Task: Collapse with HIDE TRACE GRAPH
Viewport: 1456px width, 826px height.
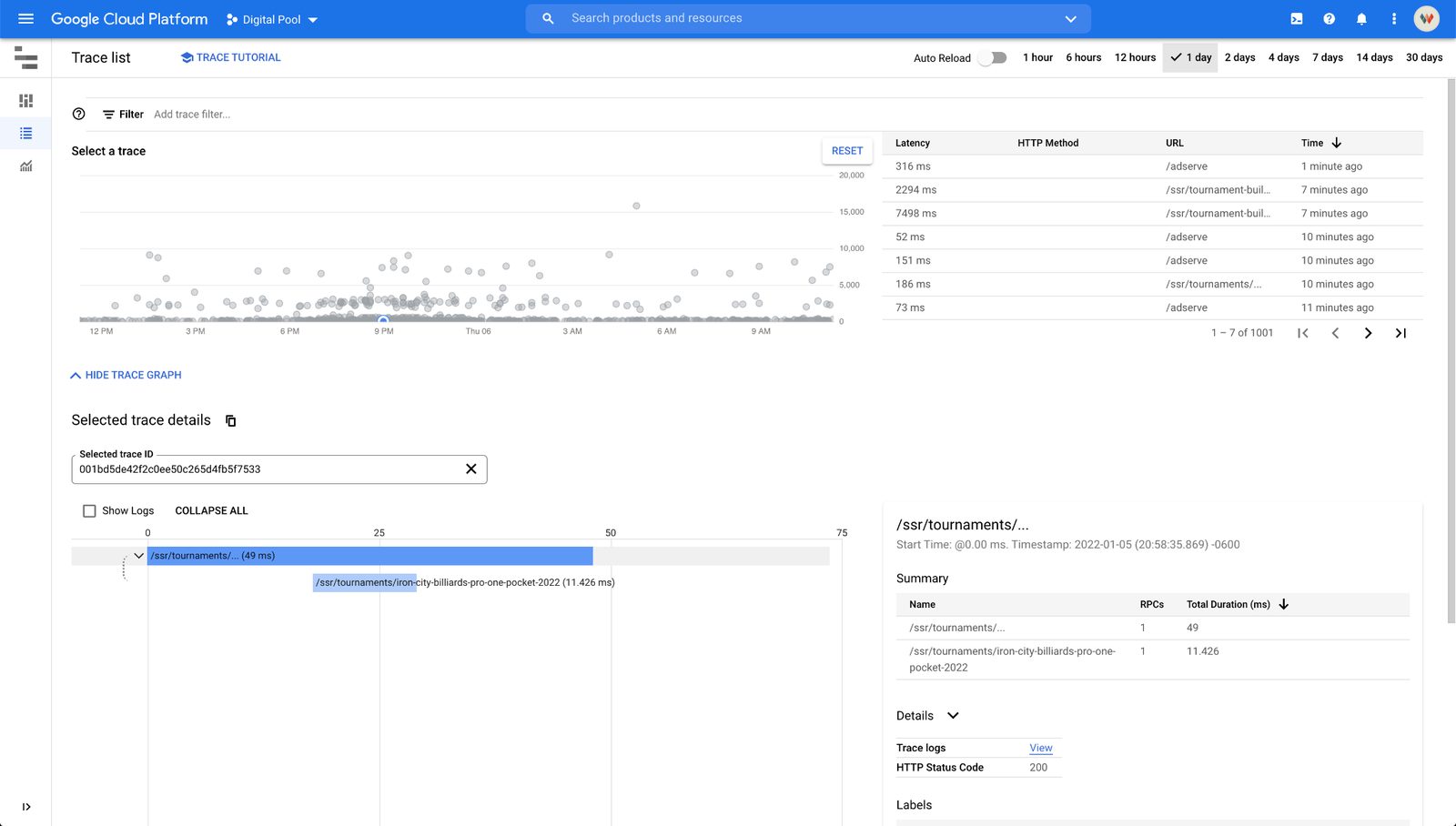Action: [126, 375]
